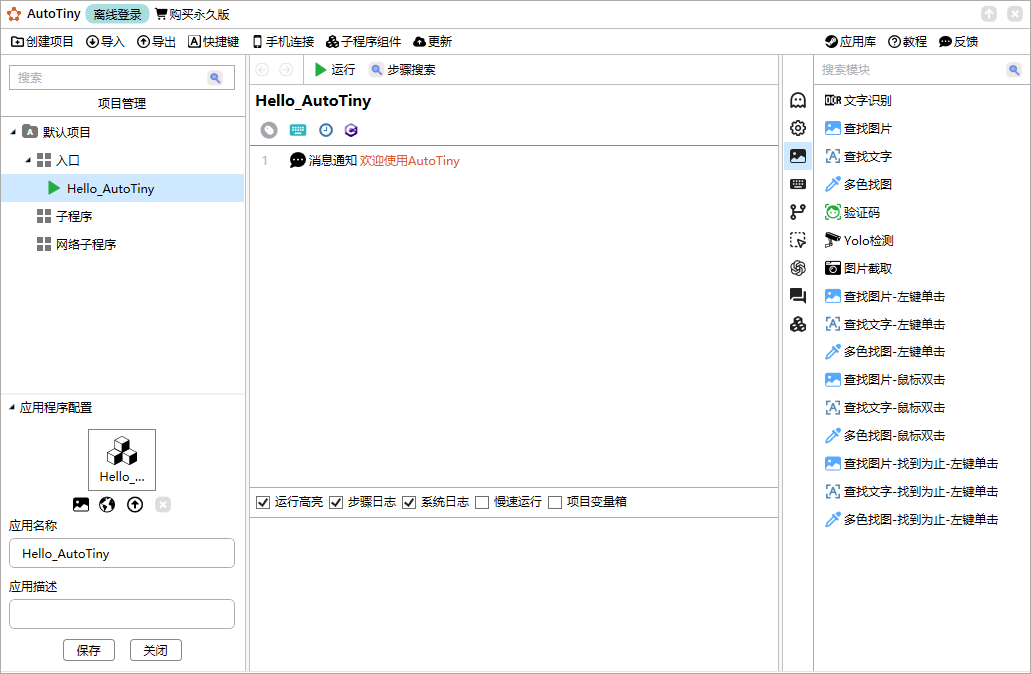Click the dashed selection cursor sidebar icon
The width and height of the screenshot is (1031, 674).
pyautogui.click(x=798, y=240)
